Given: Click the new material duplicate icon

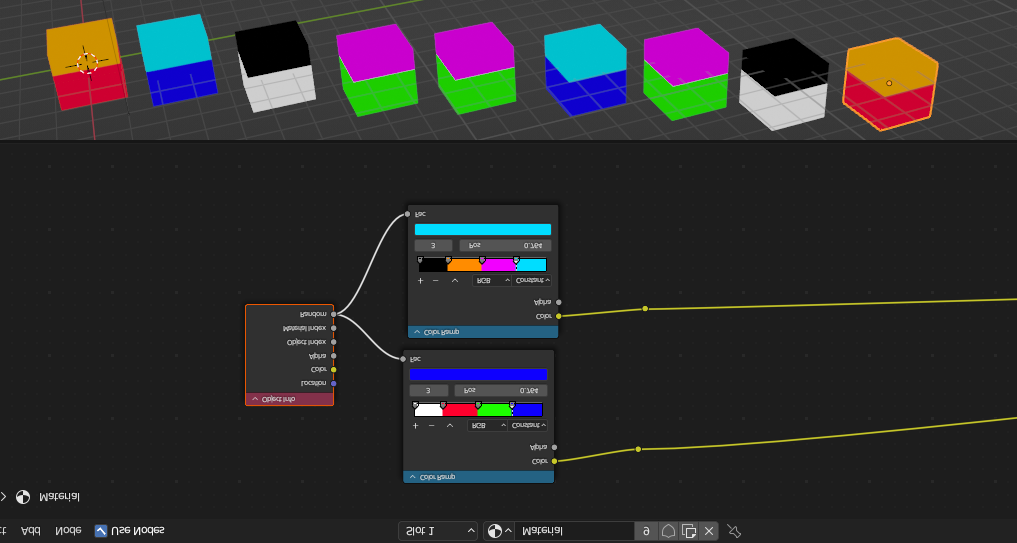Looking at the screenshot, I should pos(688,531).
